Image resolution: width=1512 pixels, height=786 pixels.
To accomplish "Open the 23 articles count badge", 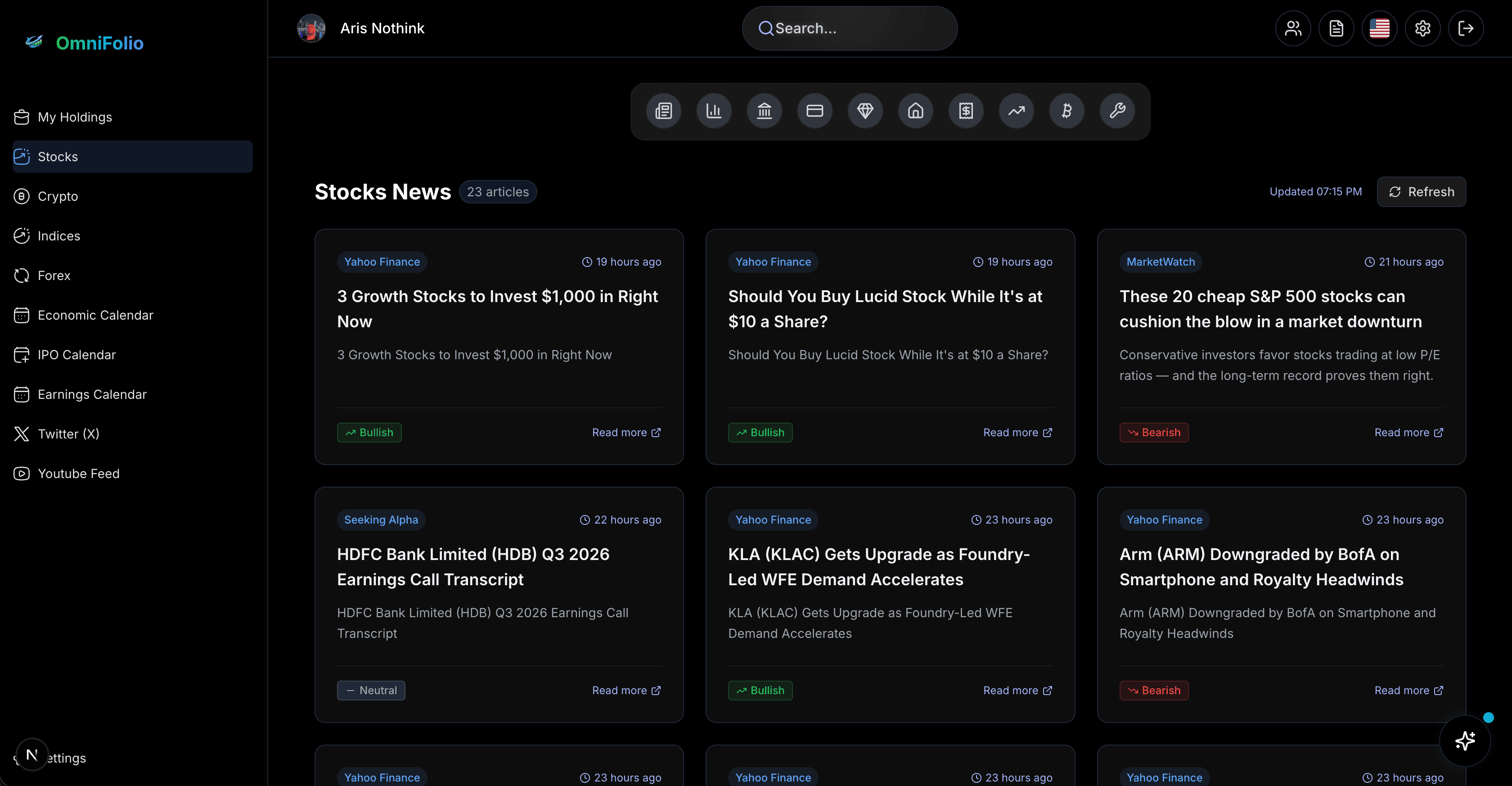I will [x=498, y=191].
